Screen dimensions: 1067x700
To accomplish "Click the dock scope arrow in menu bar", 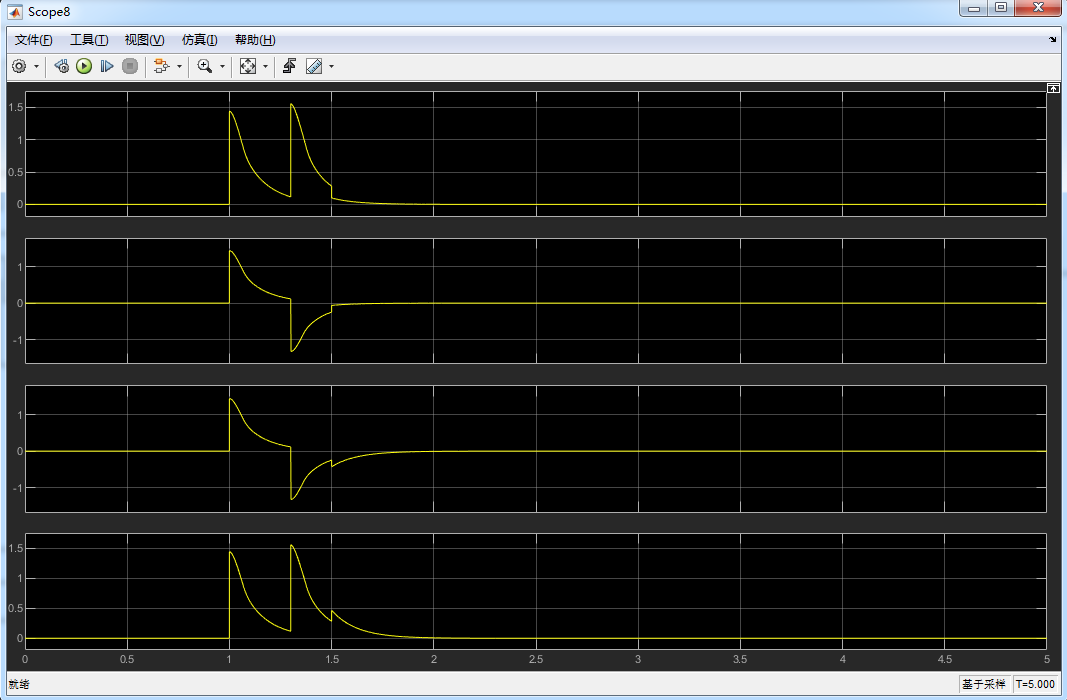I will click(x=1053, y=40).
